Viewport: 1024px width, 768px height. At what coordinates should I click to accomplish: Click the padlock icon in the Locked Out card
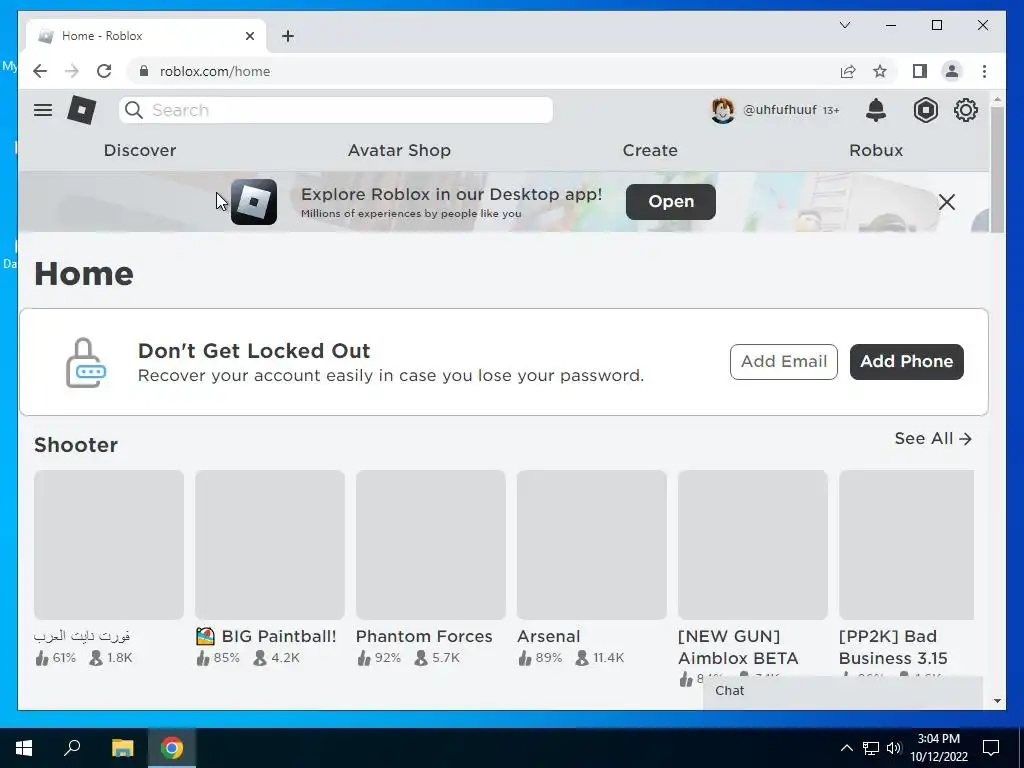86,362
